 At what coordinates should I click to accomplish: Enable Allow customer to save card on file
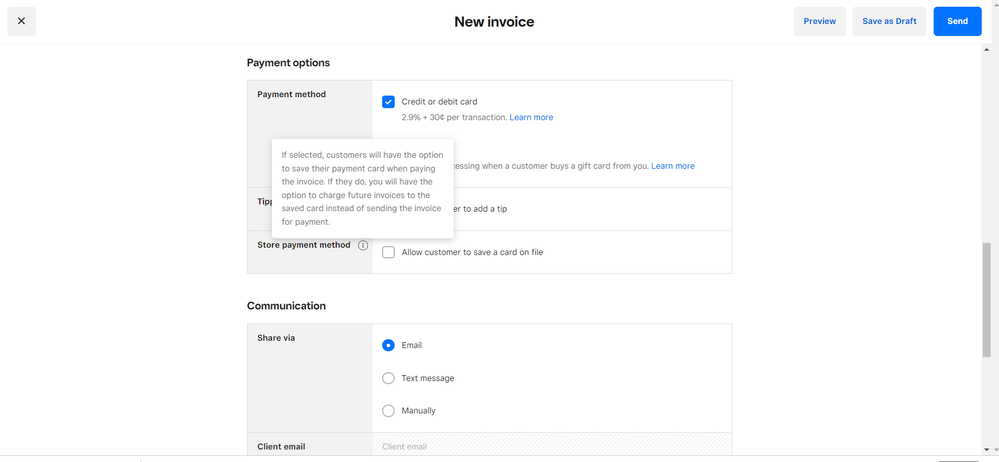388,253
